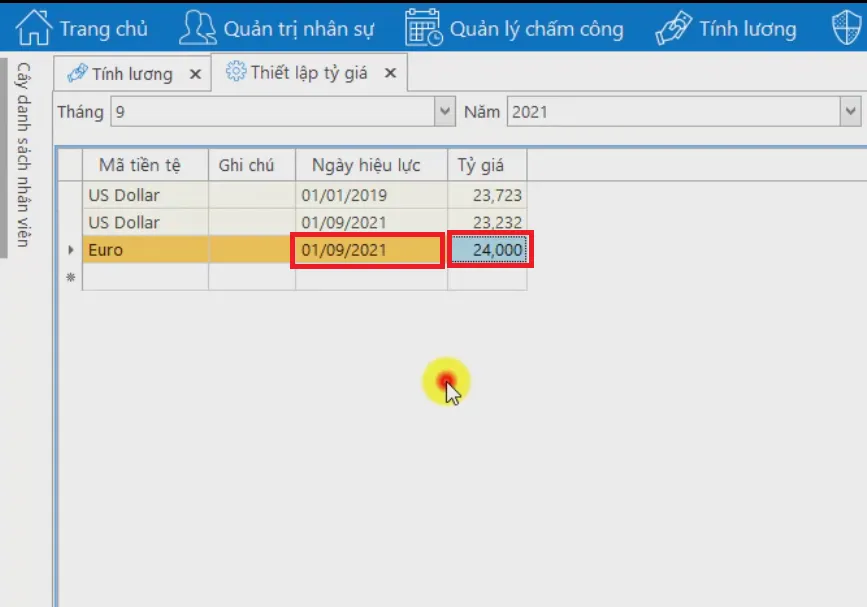Viewport: 867px width, 607px height.
Task: Click the Tính lương handshake icon in the top bar
Action: 673,28
